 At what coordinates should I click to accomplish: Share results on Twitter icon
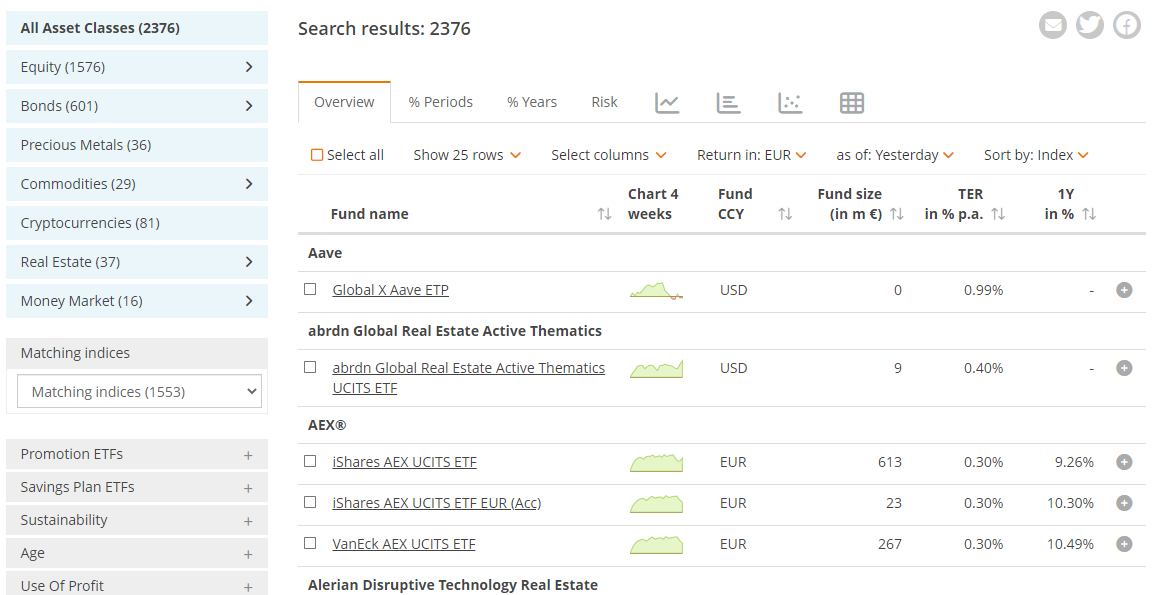click(1090, 26)
